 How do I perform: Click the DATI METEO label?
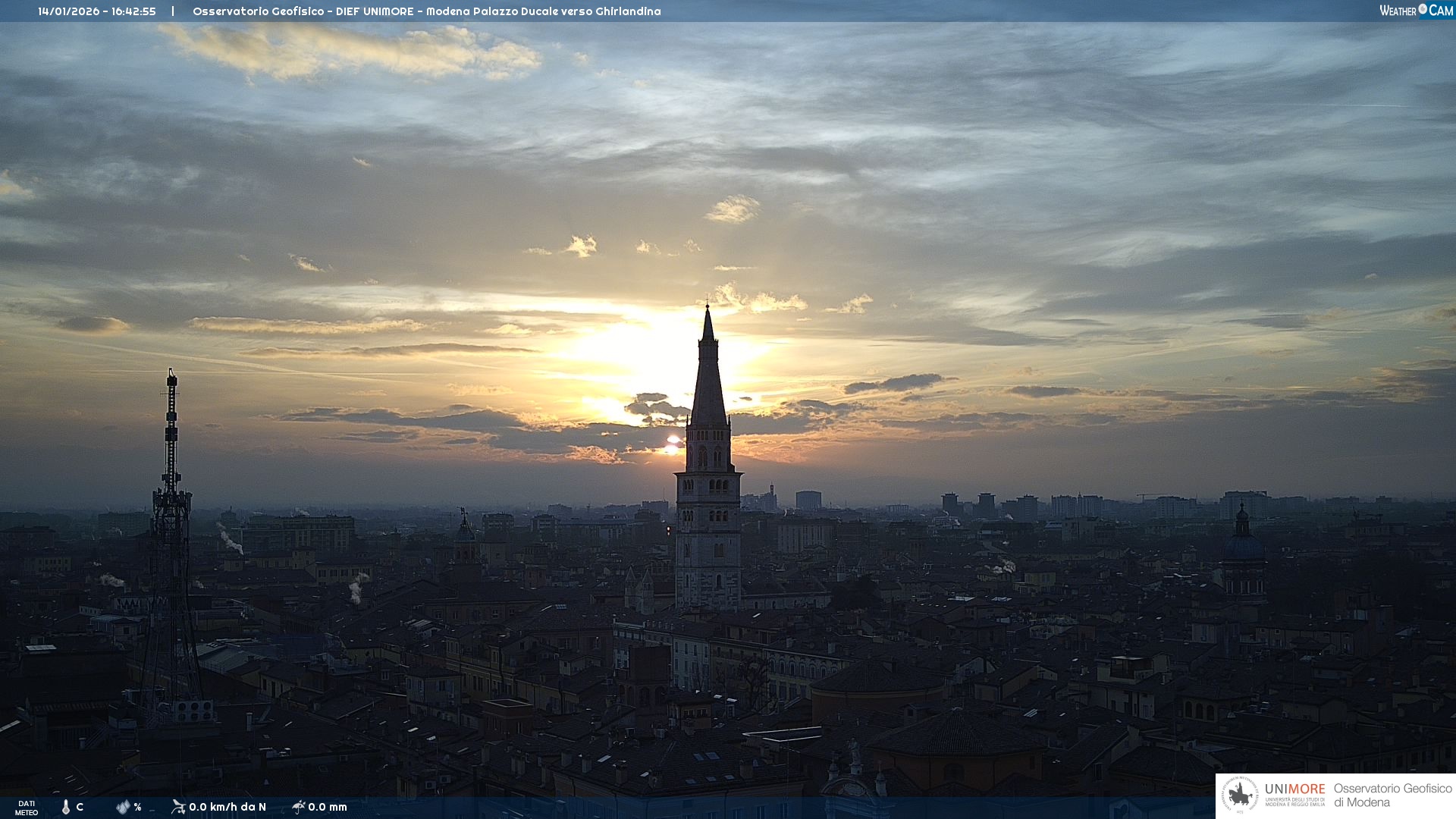coord(27,808)
